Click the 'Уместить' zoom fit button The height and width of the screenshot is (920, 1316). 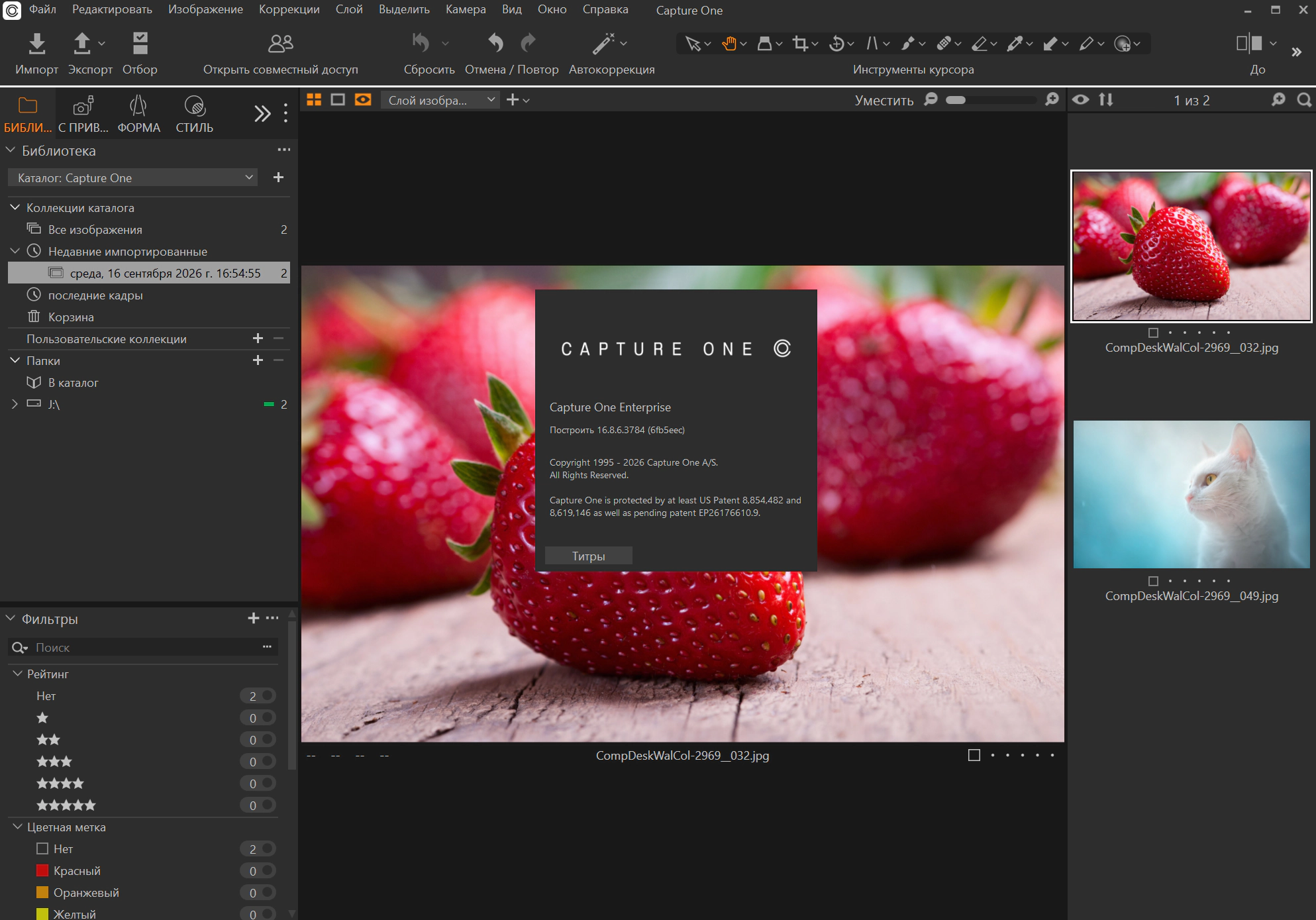click(884, 101)
